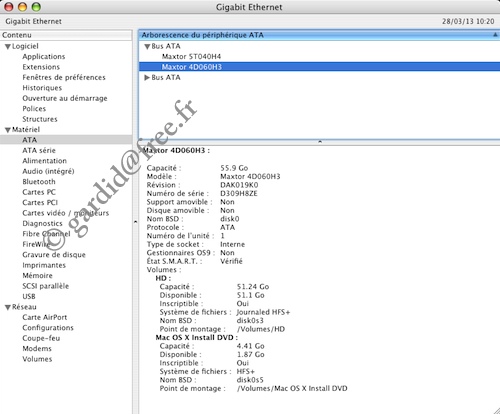The image size is (500, 414).
Task: Click the date 28/03/13 10:20
Action: click(x=468, y=21)
